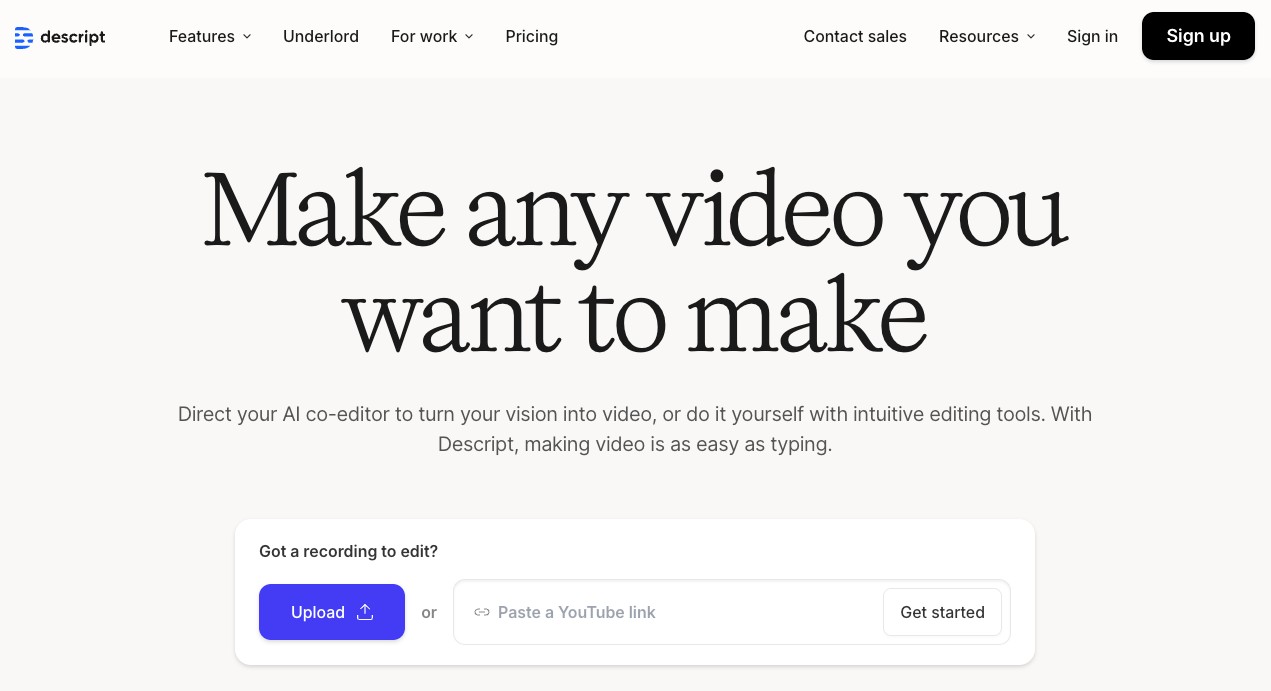This screenshot has width=1271, height=691.
Task: Click the Sign in link
Action: click(x=1092, y=36)
